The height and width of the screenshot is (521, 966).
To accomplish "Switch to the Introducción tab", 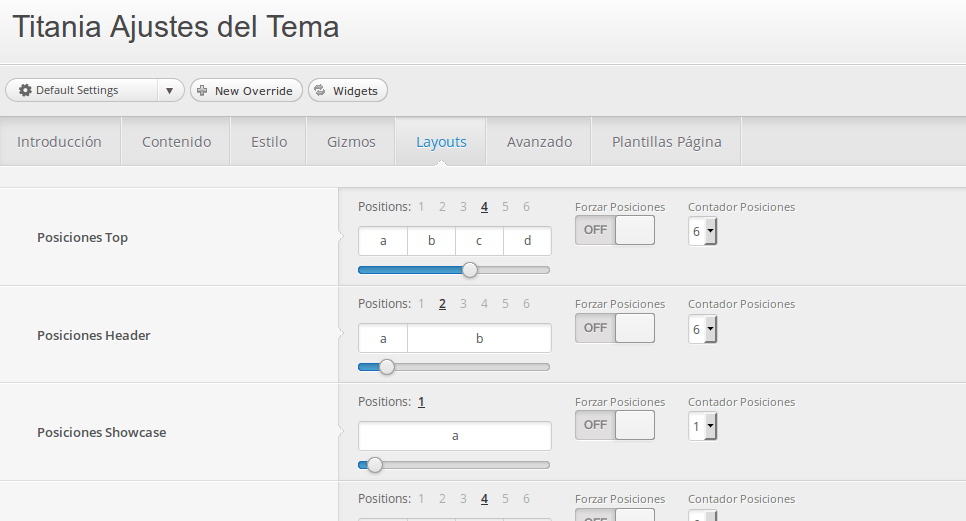I will (59, 142).
